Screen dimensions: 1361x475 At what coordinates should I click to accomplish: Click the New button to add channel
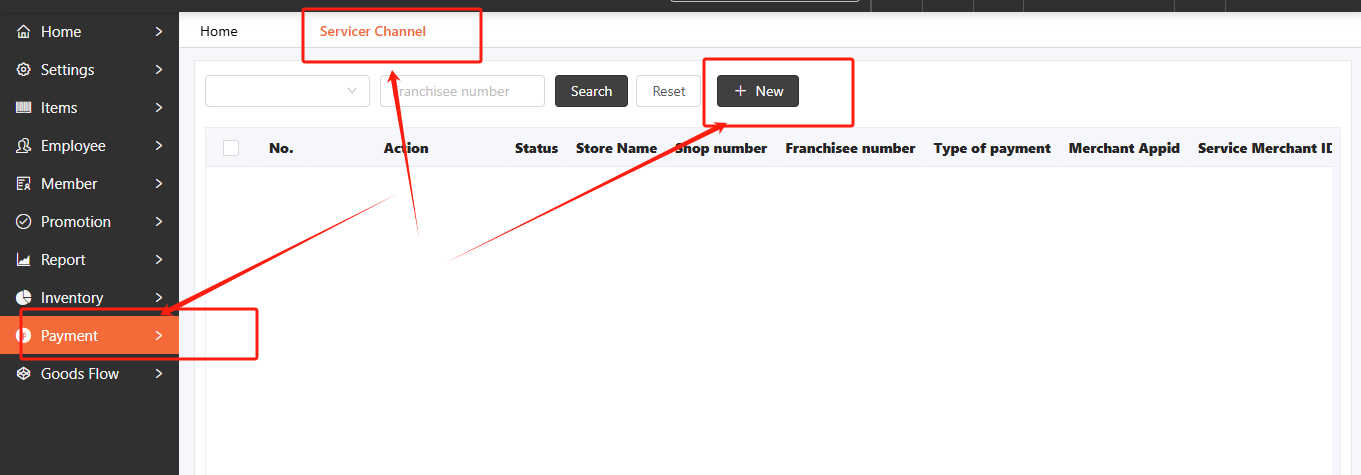[758, 91]
